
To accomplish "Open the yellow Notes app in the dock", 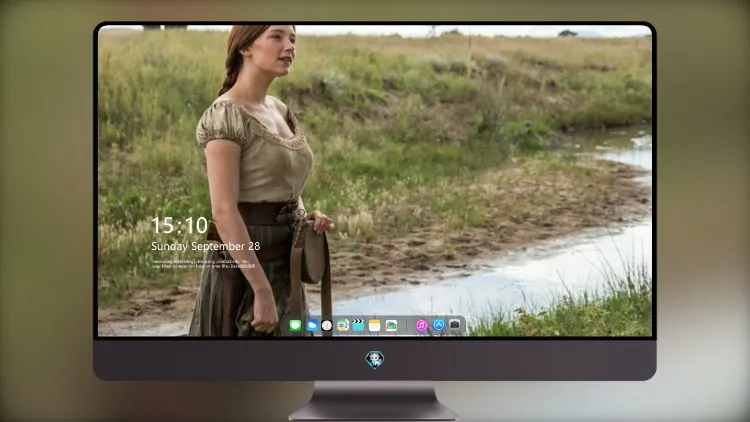I will click(375, 326).
